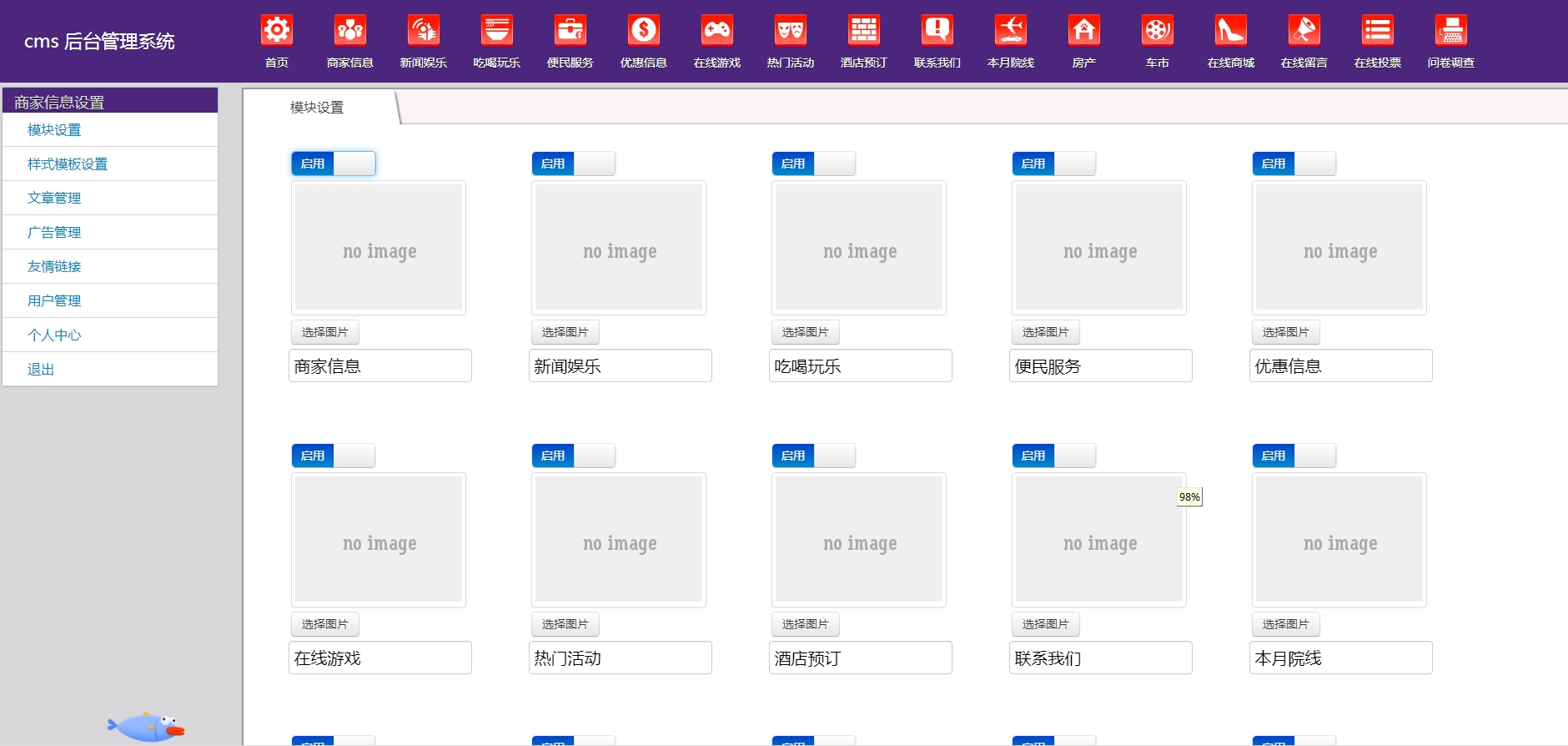Image resolution: width=1568 pixels, height=746 pixels.
Task: Open the 热门活动 masks icon
Action: pos(791,30)
